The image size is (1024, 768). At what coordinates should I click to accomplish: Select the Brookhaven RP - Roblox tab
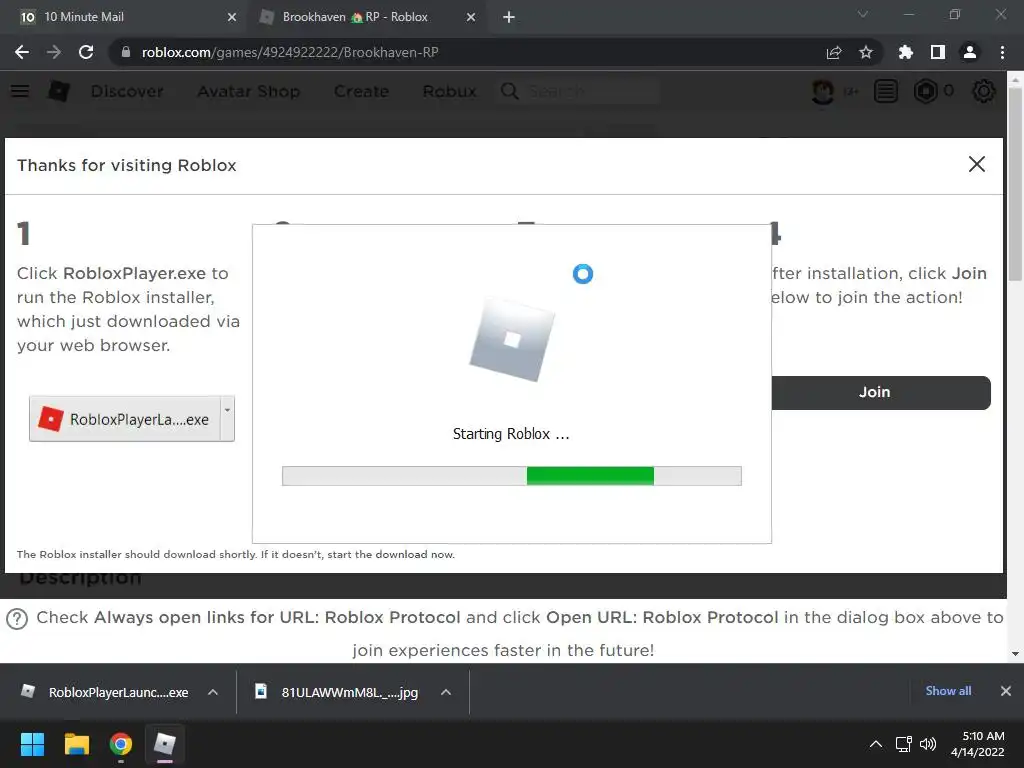[366, 17]
